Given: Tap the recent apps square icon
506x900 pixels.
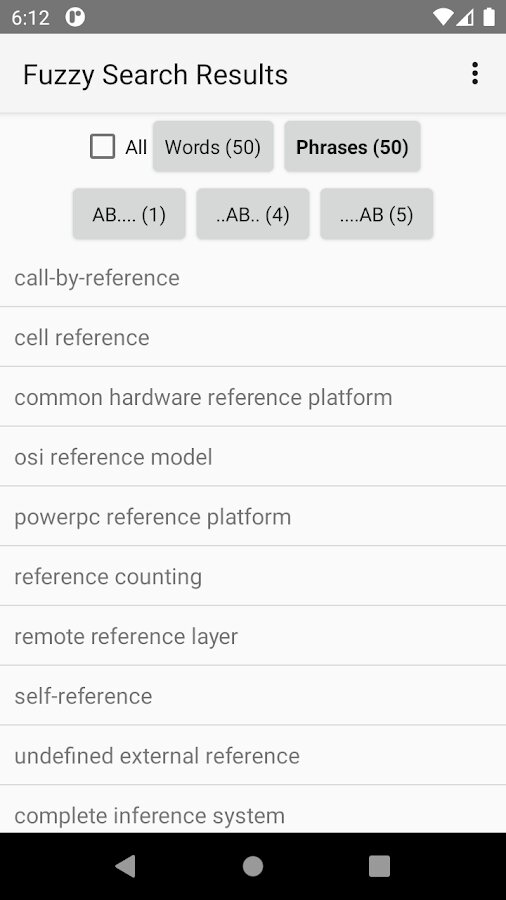Looking at the screenshot, I should click(379, 866).
